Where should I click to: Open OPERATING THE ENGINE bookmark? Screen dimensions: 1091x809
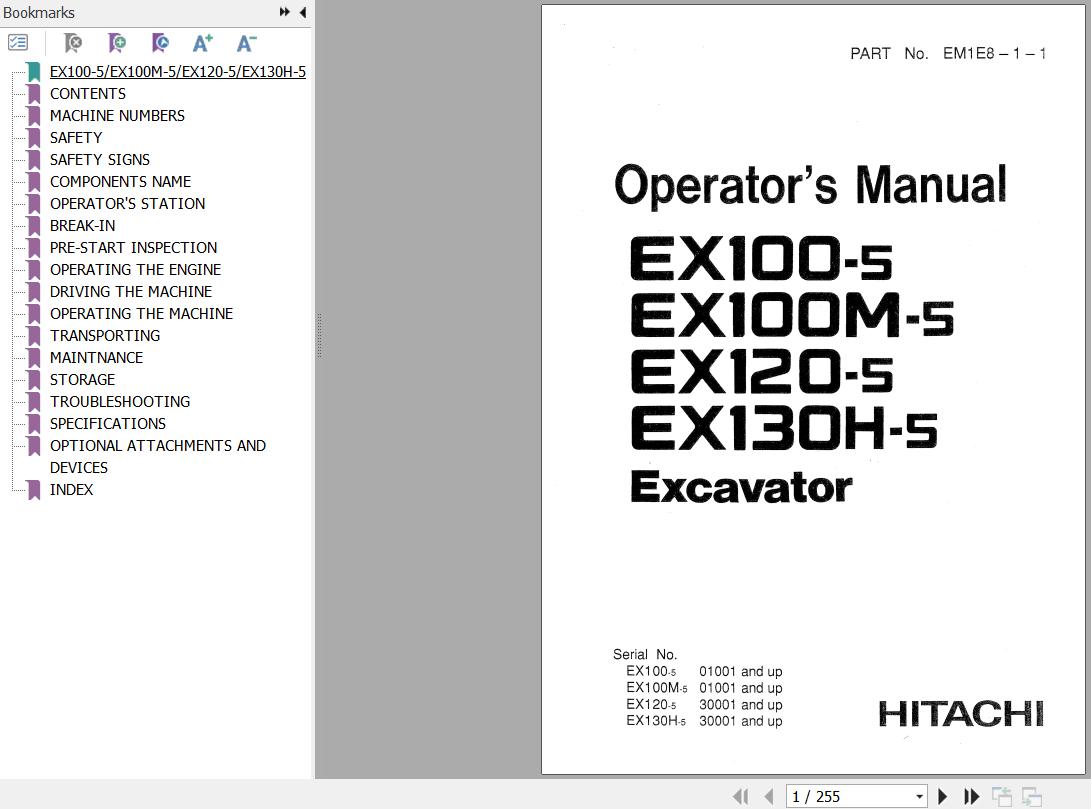[x=135, y=269]
